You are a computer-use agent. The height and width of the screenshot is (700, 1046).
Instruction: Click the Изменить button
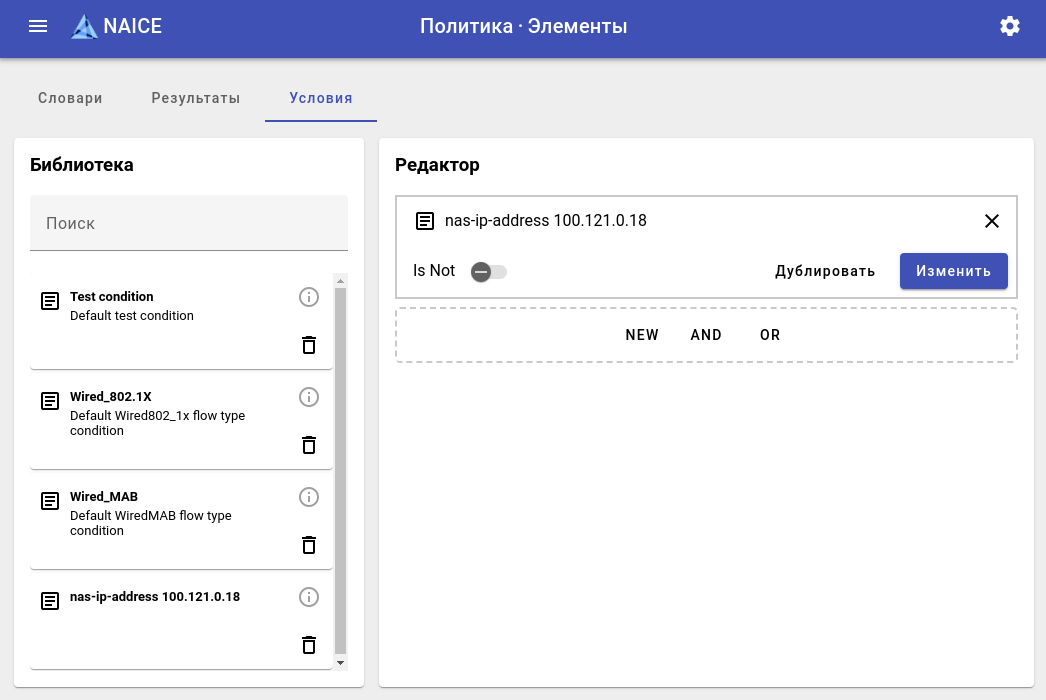(x=953, y=271)
